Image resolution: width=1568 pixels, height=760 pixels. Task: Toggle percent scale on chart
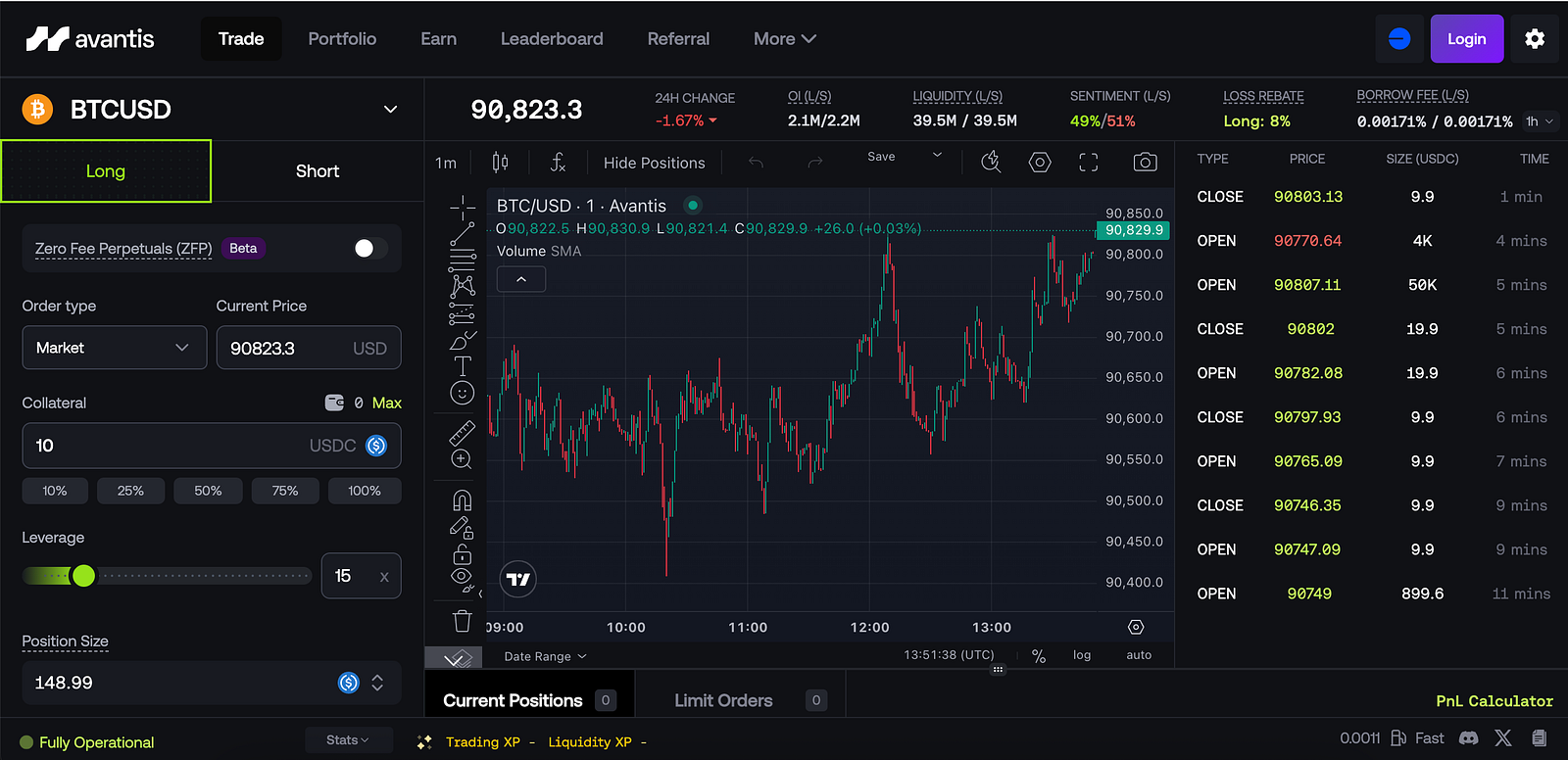click(x=1039, y=656)
